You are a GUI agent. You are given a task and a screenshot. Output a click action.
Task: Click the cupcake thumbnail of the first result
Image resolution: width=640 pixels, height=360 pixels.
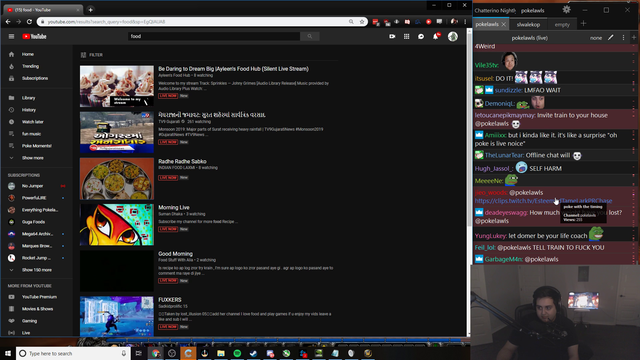click(117, 86)
